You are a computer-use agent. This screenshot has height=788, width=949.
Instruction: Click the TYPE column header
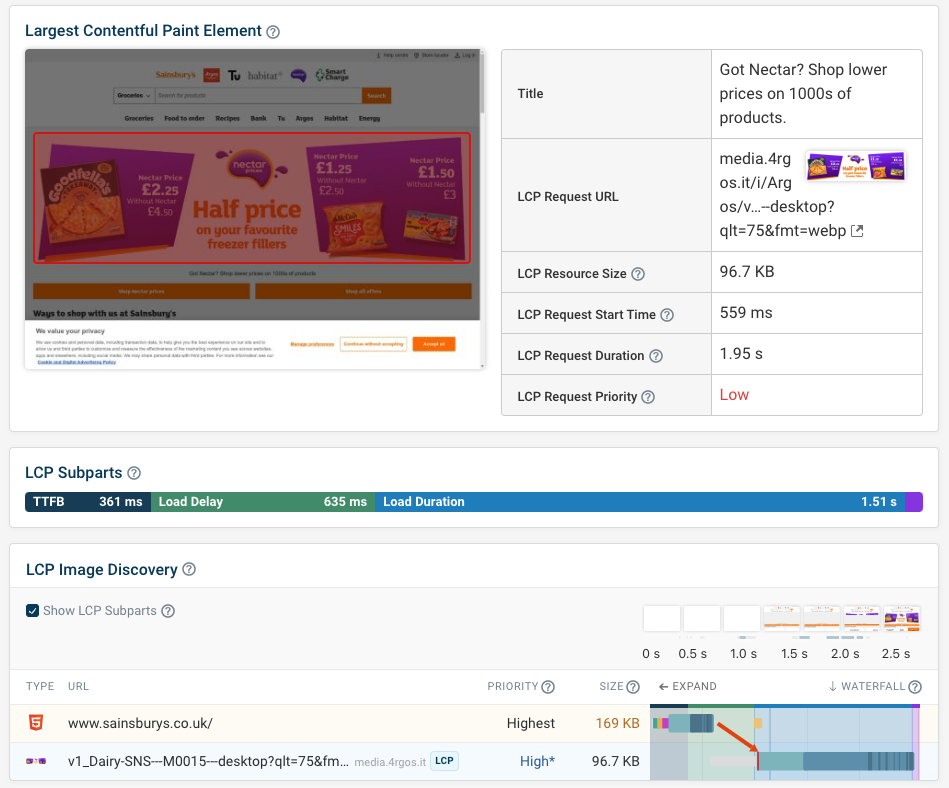[40, 686]
